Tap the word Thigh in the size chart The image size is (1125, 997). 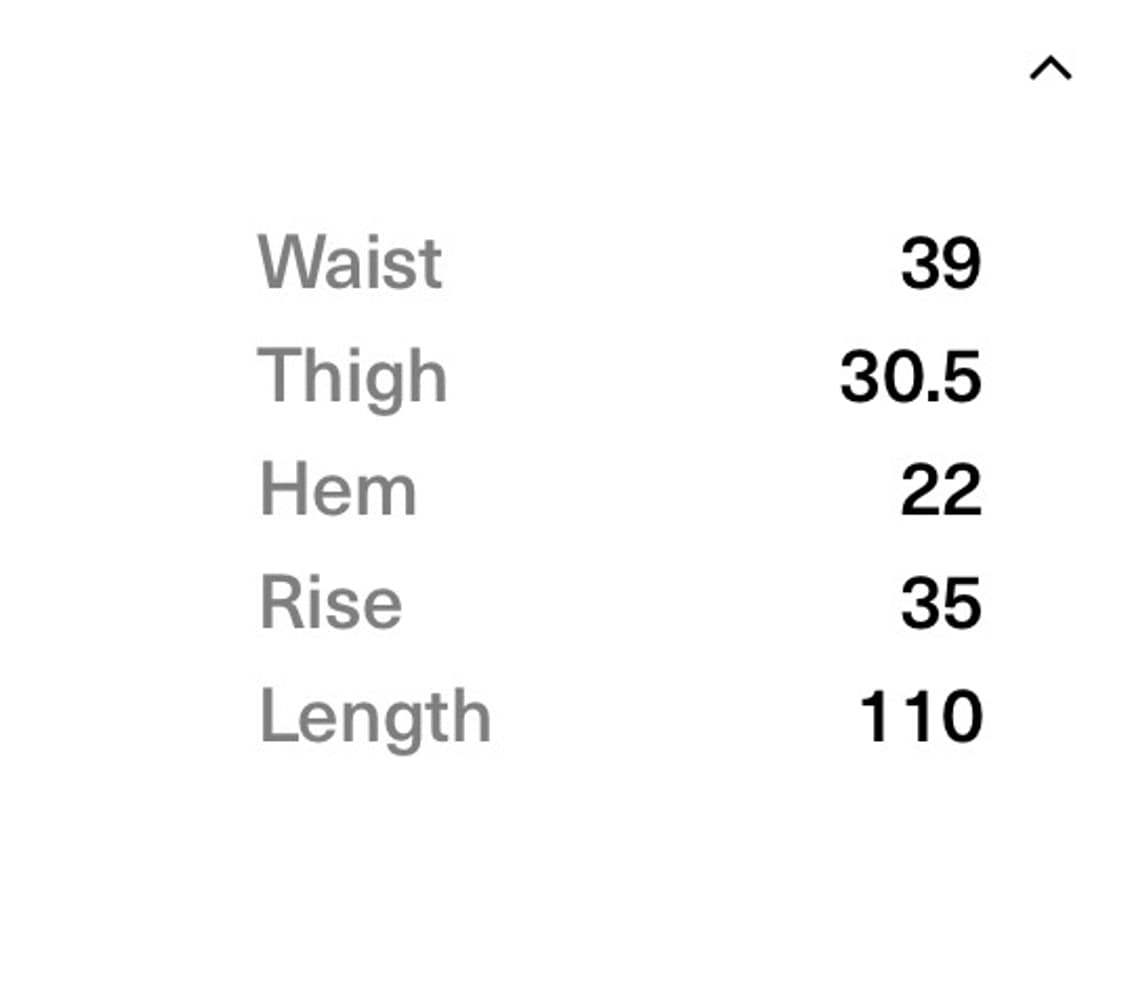click(352, 378)
